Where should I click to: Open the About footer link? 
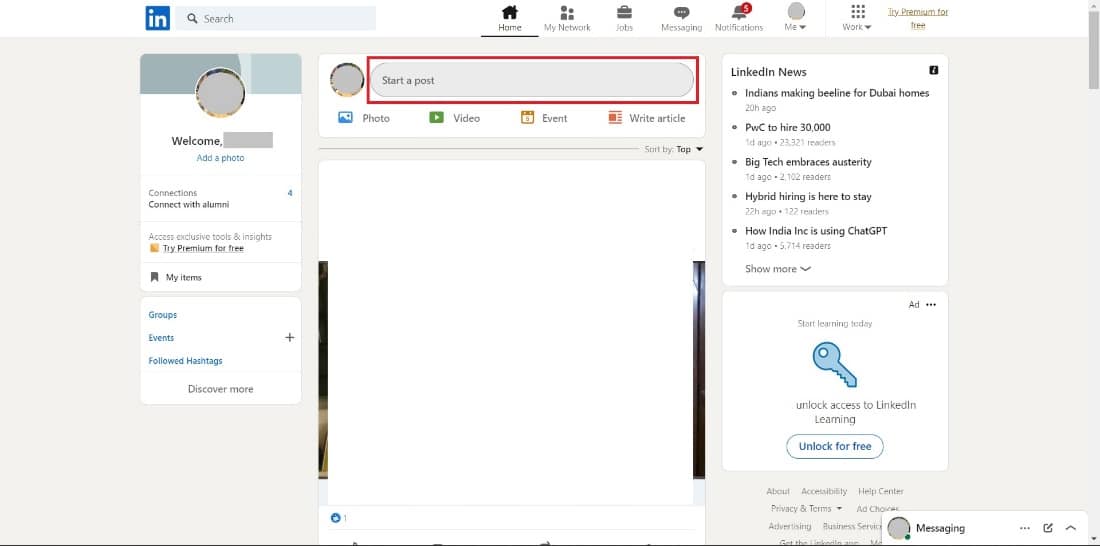click(x=778, y=491)
